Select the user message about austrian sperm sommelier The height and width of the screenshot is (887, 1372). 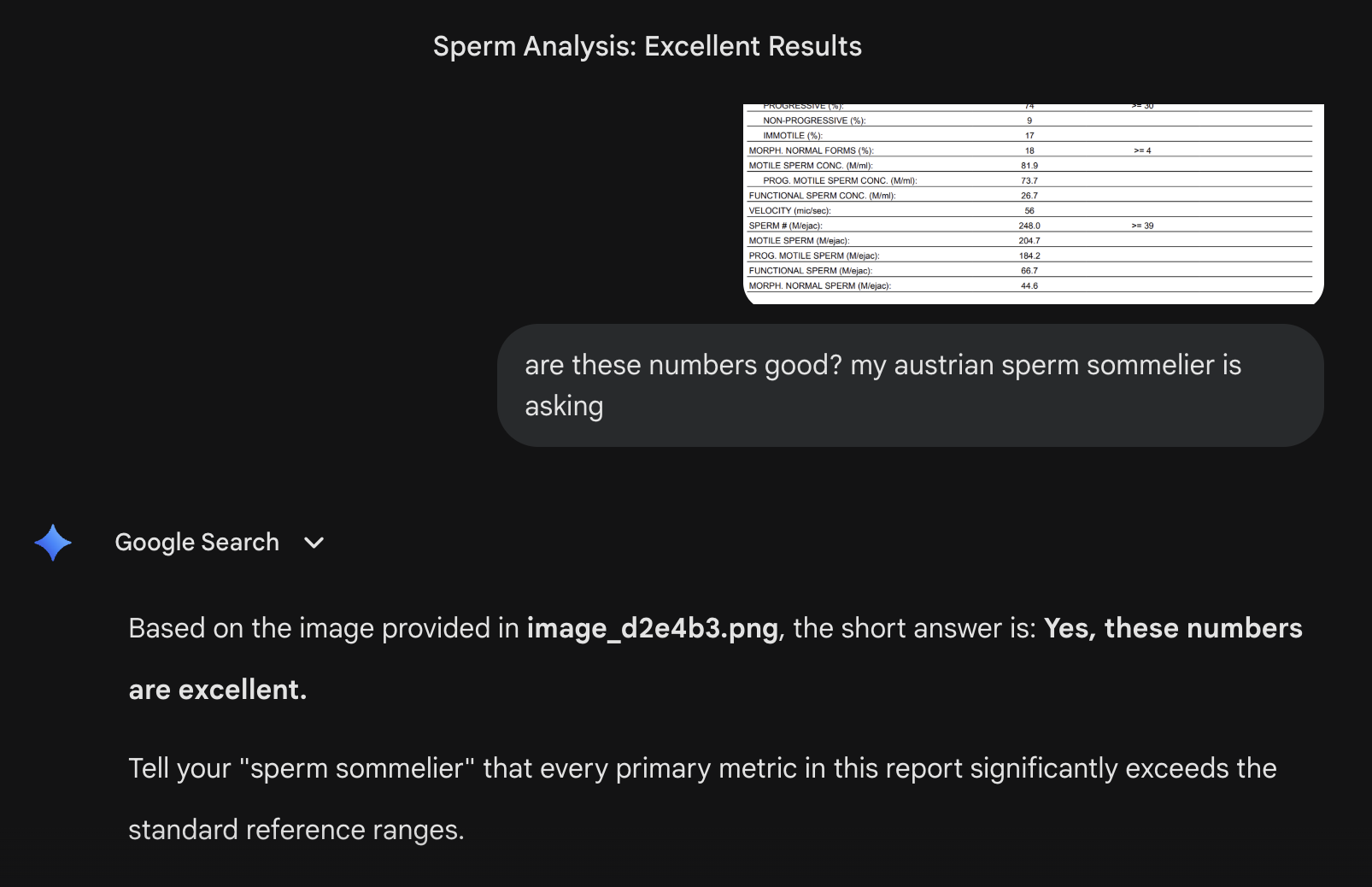click(x=910, y=385)
